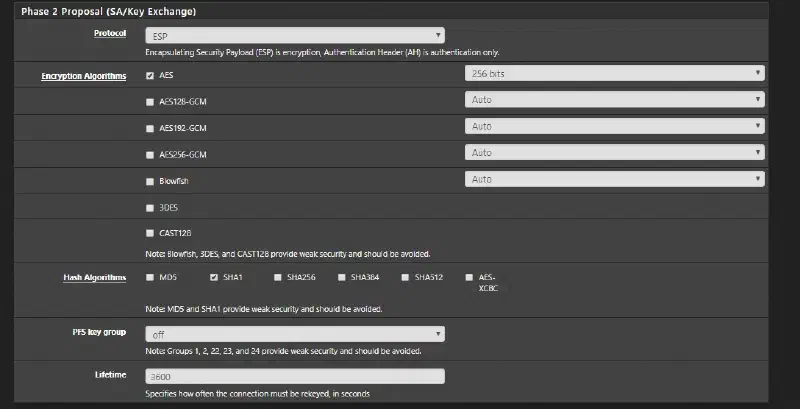Open the Blowfish Auto key length dropdown
The width and height of the screenshot is (800, 409).
[x=614, y=180]
